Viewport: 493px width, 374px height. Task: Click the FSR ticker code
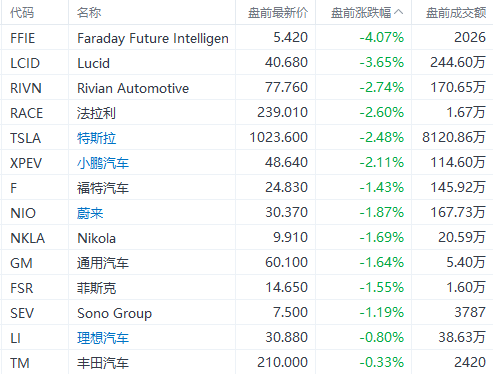[22, 288]
